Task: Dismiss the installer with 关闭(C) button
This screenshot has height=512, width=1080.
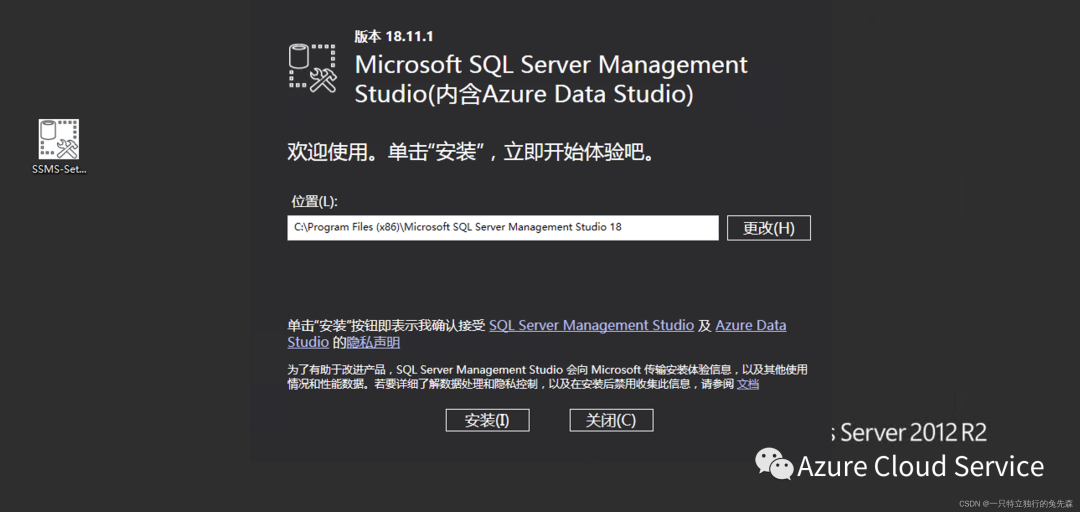Action: click(x=610, y=420)
